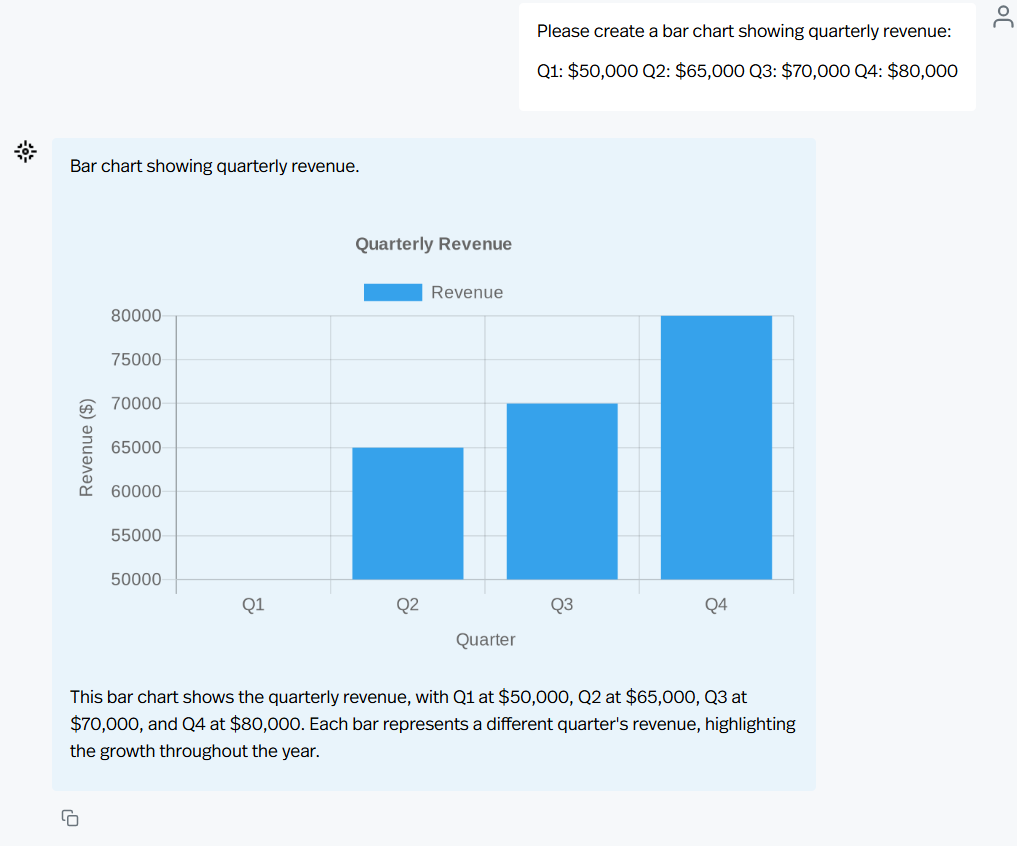Click the "Bar chart showing quarterly revenue." text

pyautogui.click(x=214, y=166)
